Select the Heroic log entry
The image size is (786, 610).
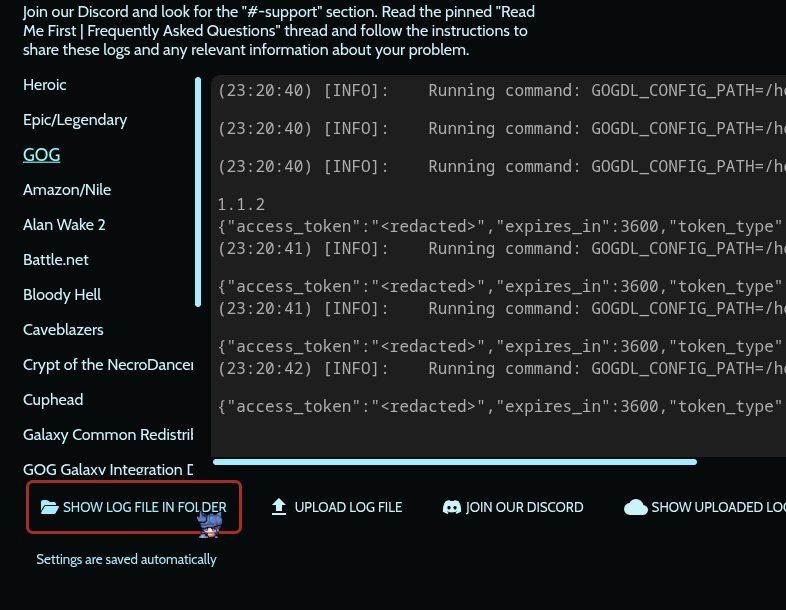point(45,85)
